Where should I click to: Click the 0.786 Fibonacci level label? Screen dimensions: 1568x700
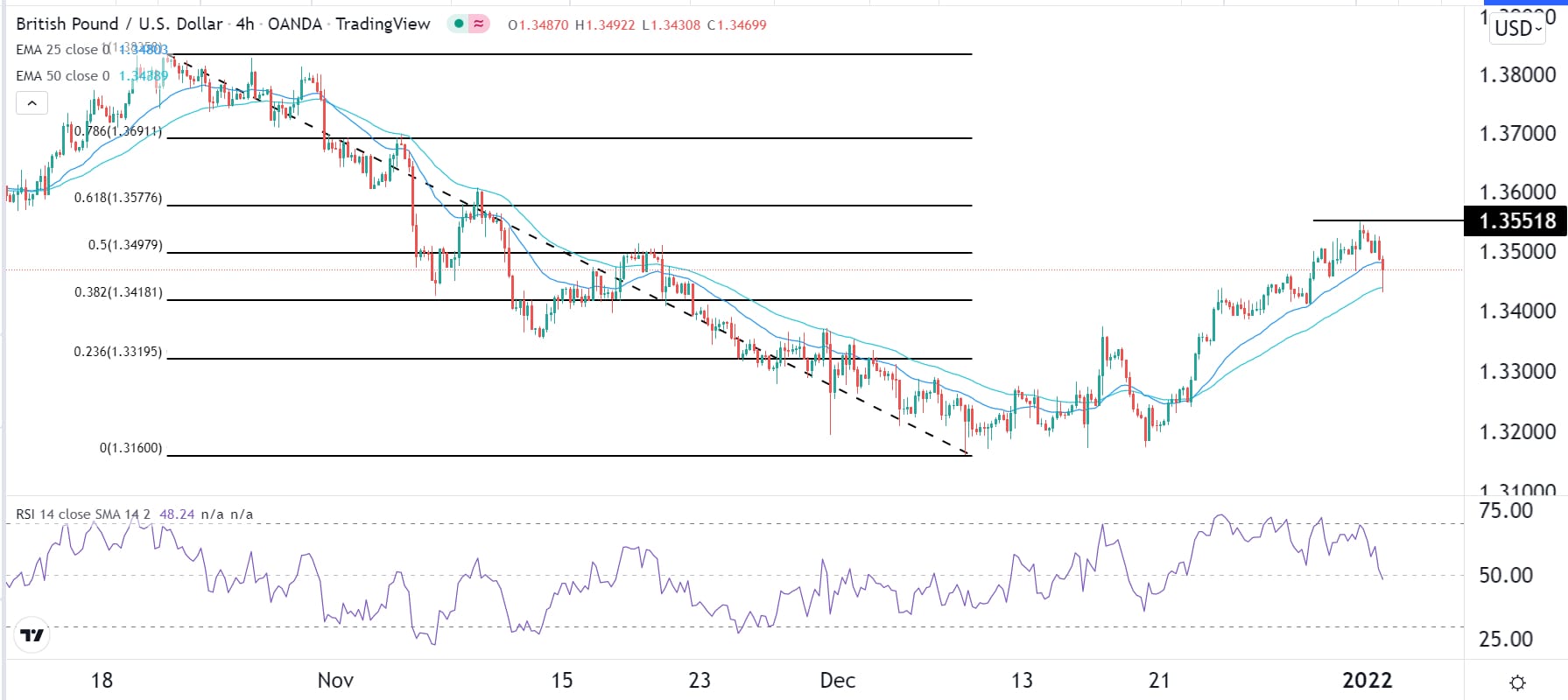118,131
